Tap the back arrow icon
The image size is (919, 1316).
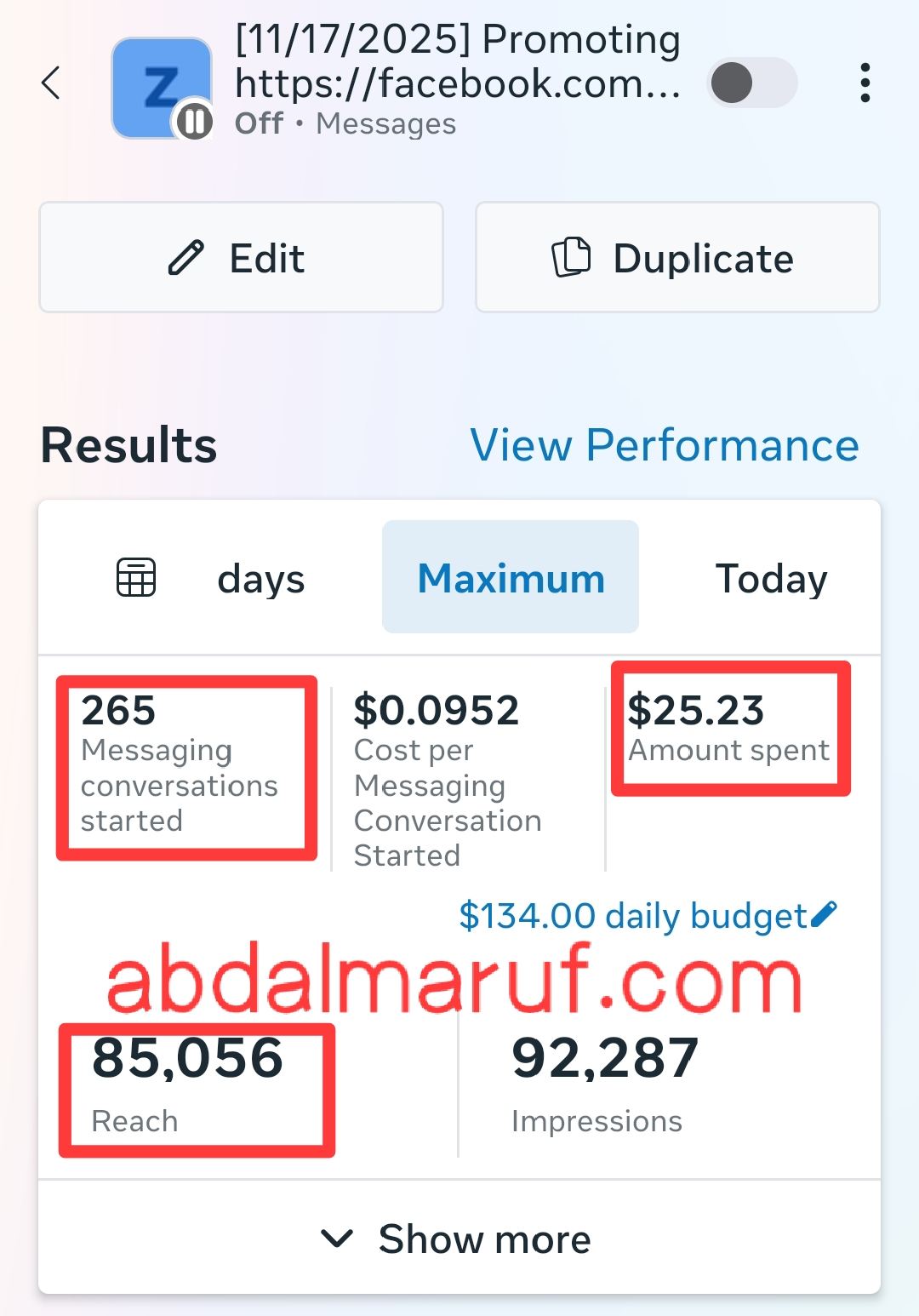click(x=51, y=83)
